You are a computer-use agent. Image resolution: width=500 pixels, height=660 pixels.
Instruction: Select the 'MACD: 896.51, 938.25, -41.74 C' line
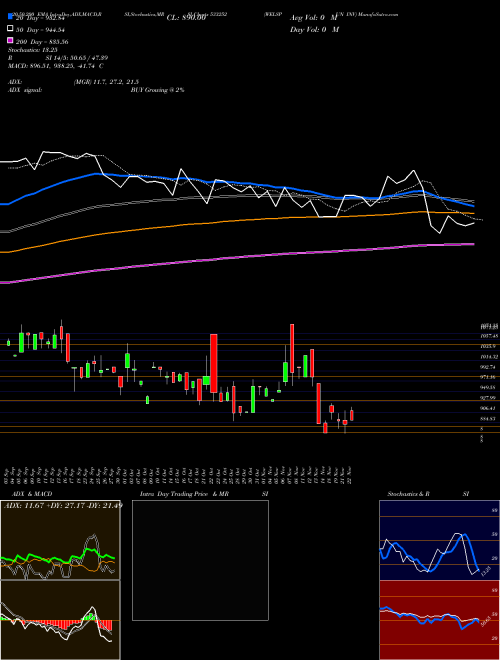click(x=56, y=66)
